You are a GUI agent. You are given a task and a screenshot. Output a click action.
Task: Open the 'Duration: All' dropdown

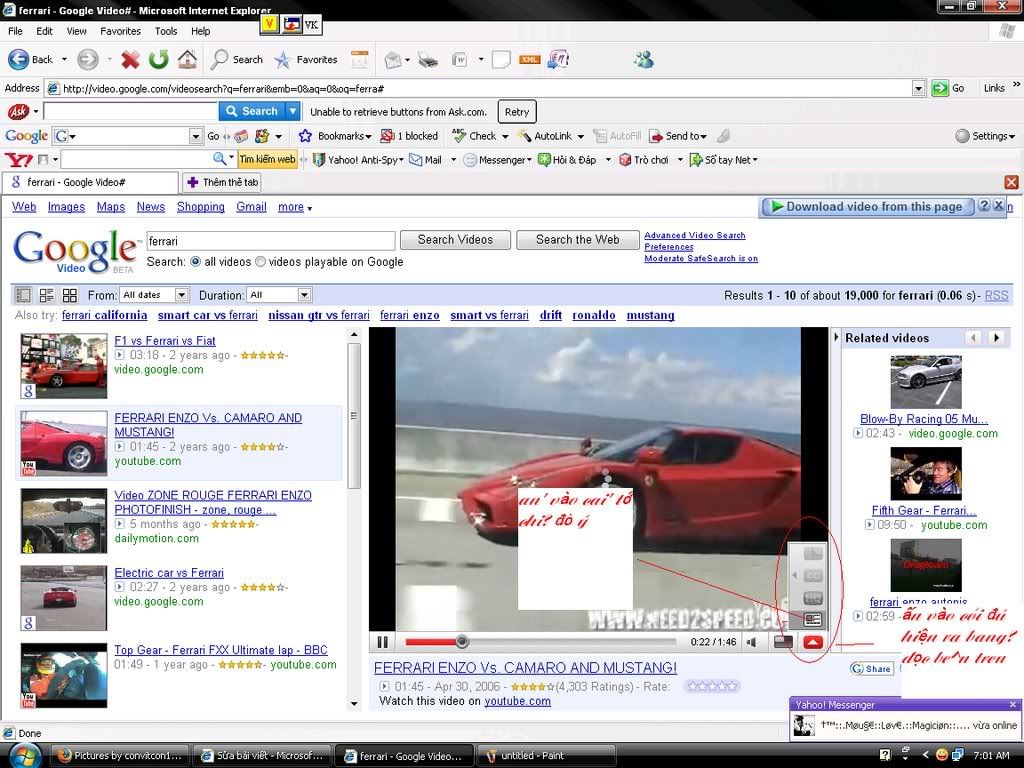point(279,295)
